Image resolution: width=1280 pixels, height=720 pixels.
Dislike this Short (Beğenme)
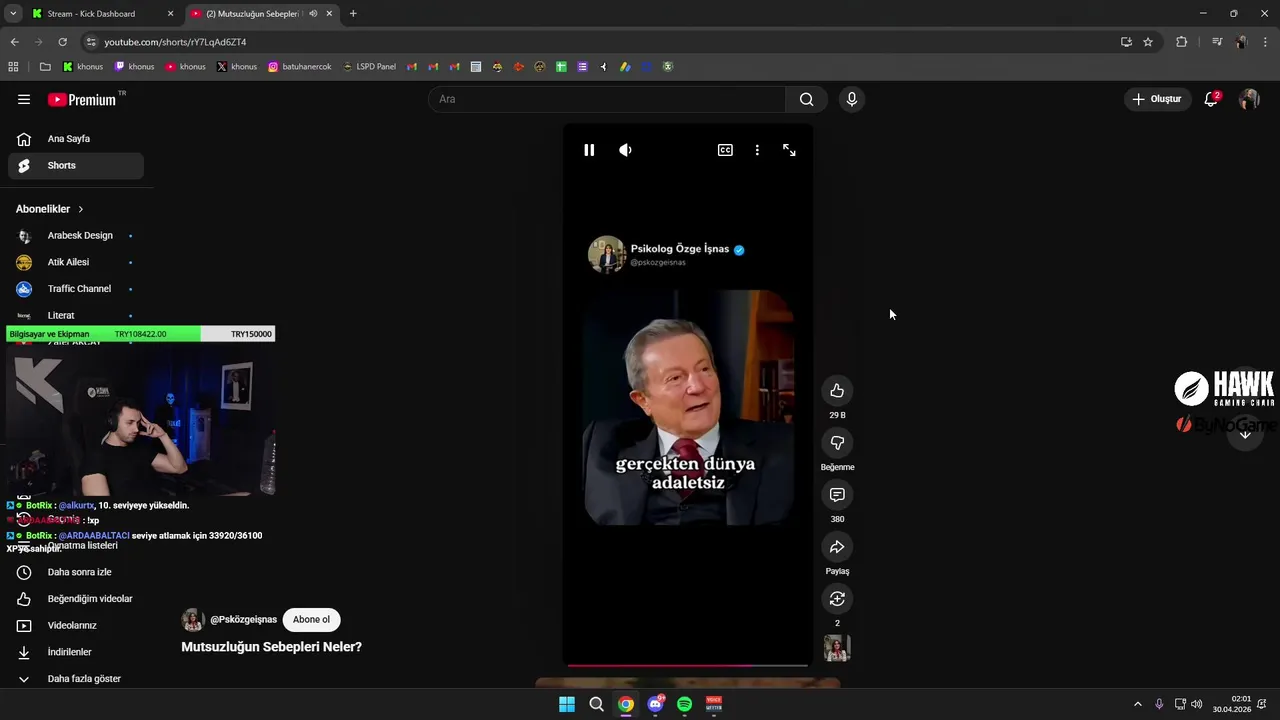[x=837, y=443]
